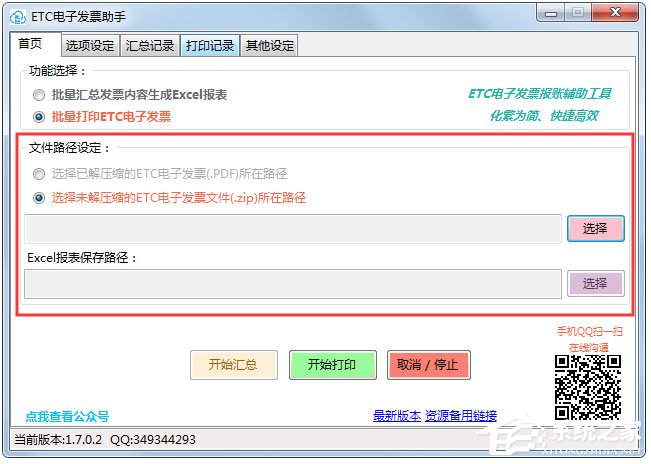Click the Excel报表保存路径 input field

pyautogui.click(x=293, y=284)
